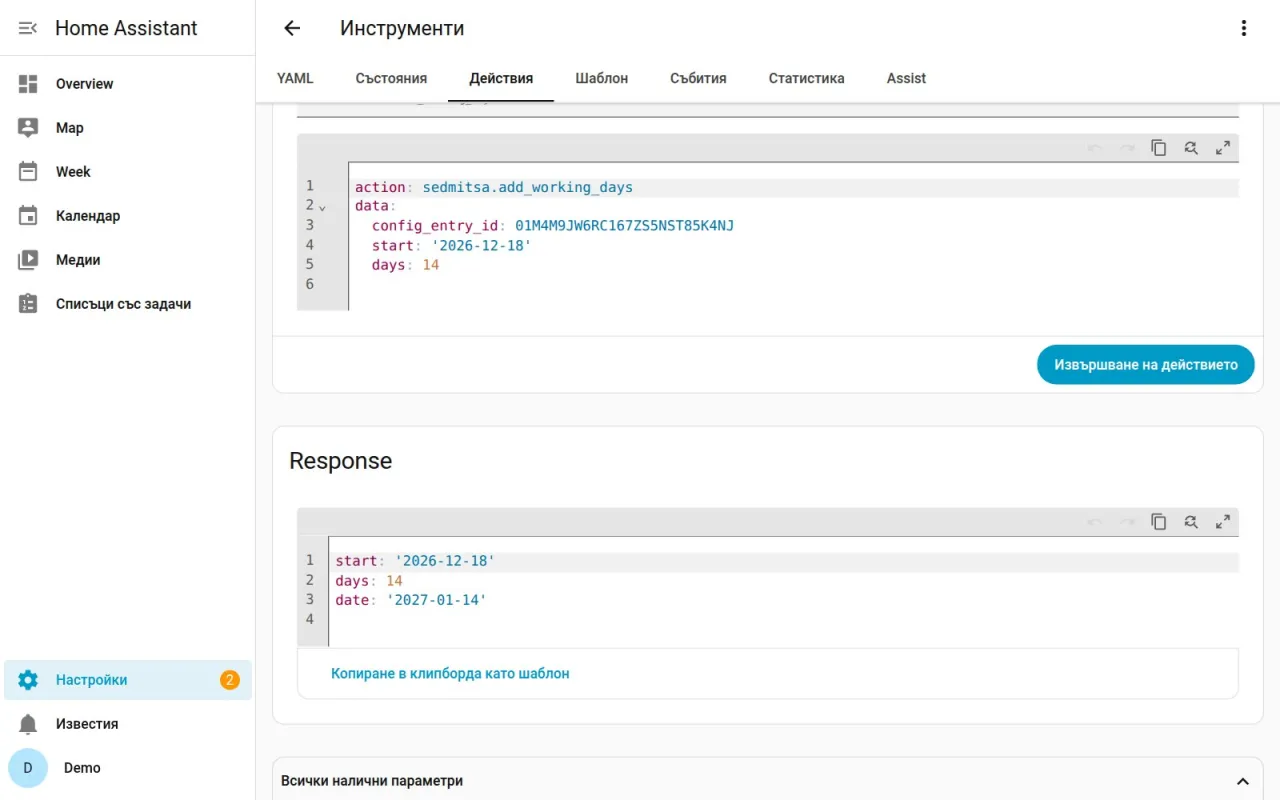
Task: Switch to Шаблон tab
Action: (x=602, y=78)
